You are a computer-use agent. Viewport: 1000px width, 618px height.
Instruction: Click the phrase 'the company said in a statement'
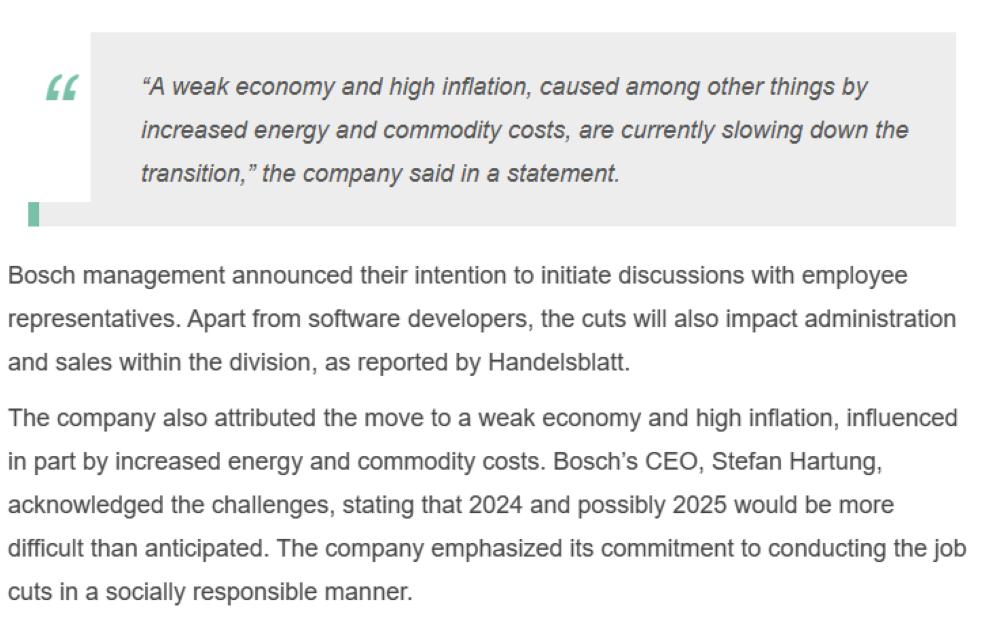[x=440, y=173]
